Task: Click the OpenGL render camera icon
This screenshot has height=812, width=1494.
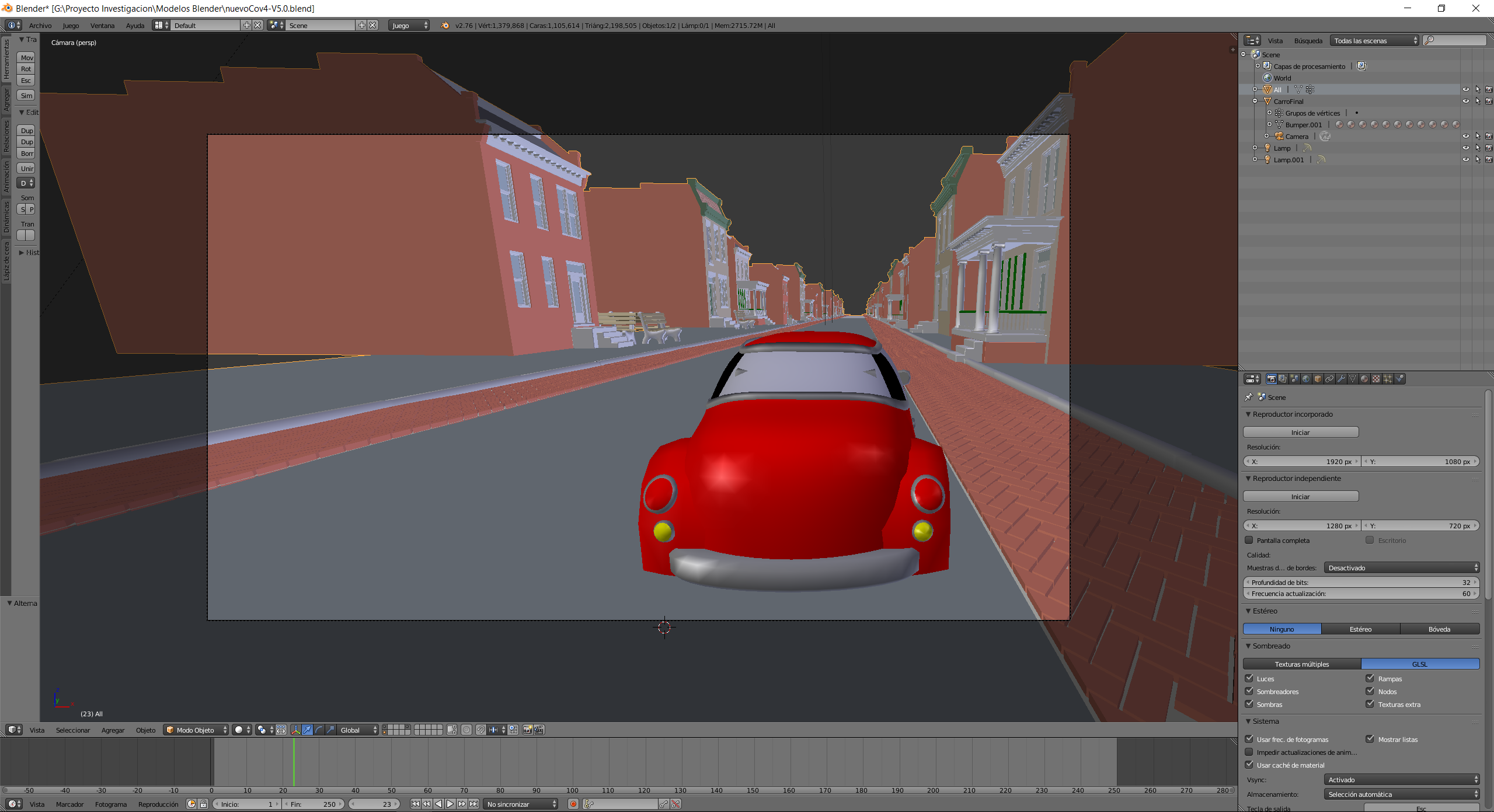Action: coord(527,730)
